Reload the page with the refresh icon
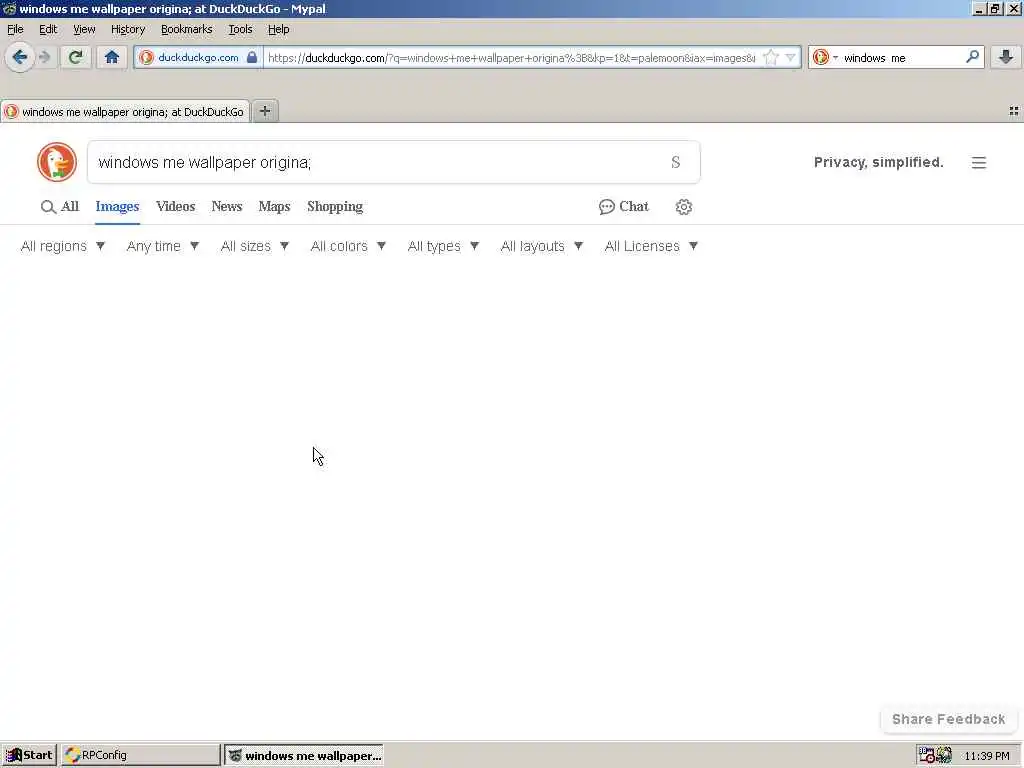Image resolution: width=1024 pixels, height=768 pixels. tap(75, 57)
